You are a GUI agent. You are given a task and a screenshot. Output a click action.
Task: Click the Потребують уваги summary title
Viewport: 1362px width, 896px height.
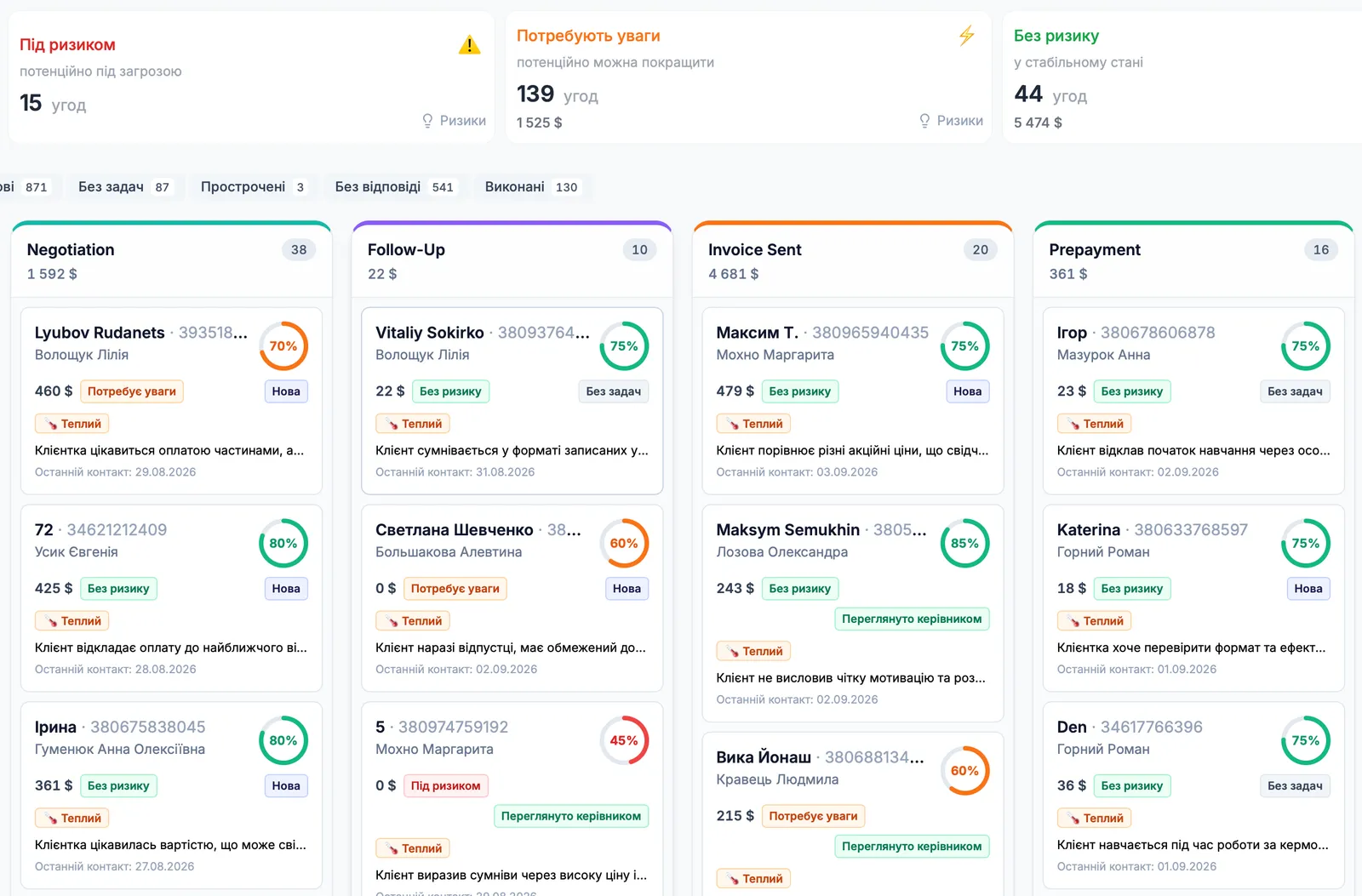(588, 36)
